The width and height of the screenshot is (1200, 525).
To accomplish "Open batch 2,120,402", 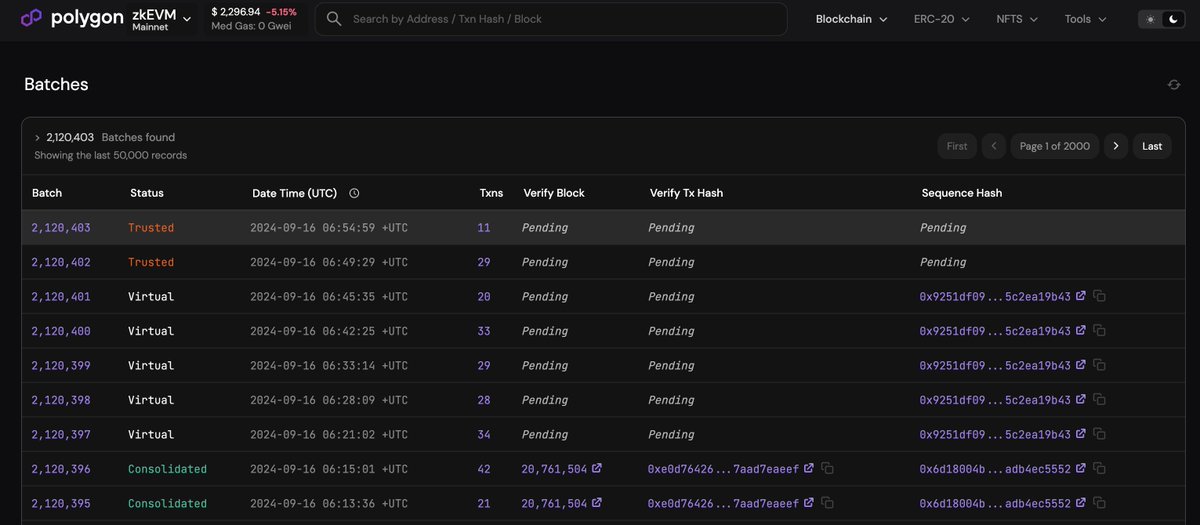I will point(61,262).
